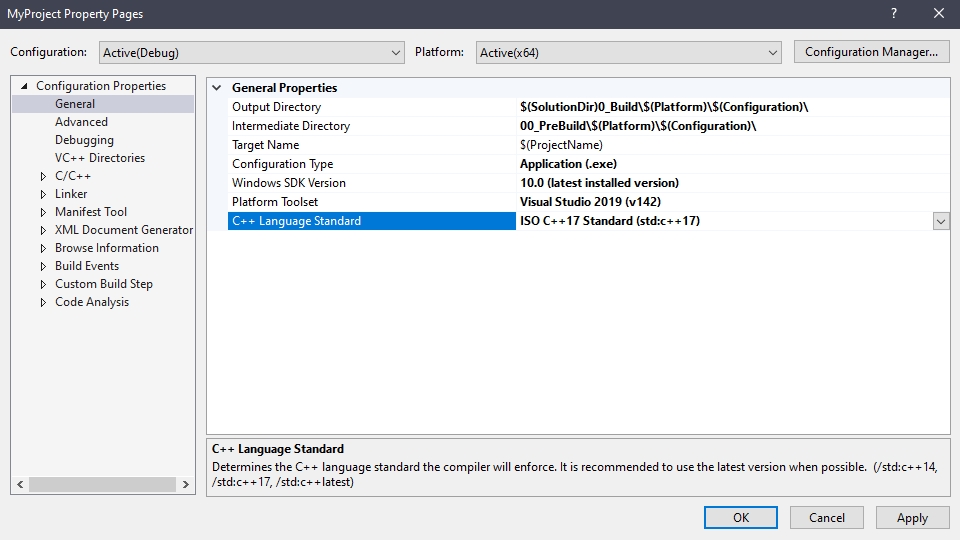Select the C++ Language Standard property

click(x=372, y=221)
